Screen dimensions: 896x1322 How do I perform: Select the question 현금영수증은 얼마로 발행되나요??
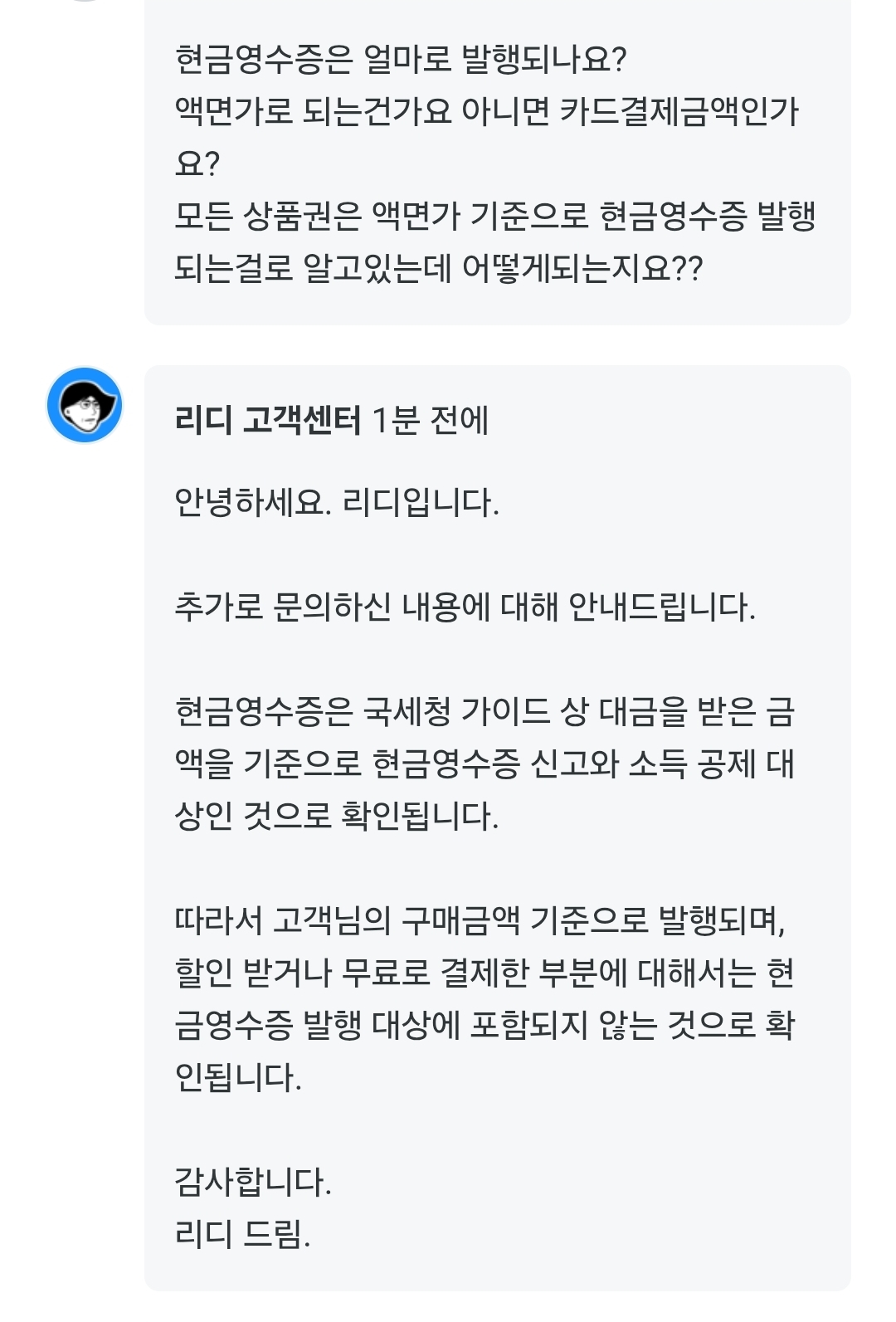[x=400, y=60]
